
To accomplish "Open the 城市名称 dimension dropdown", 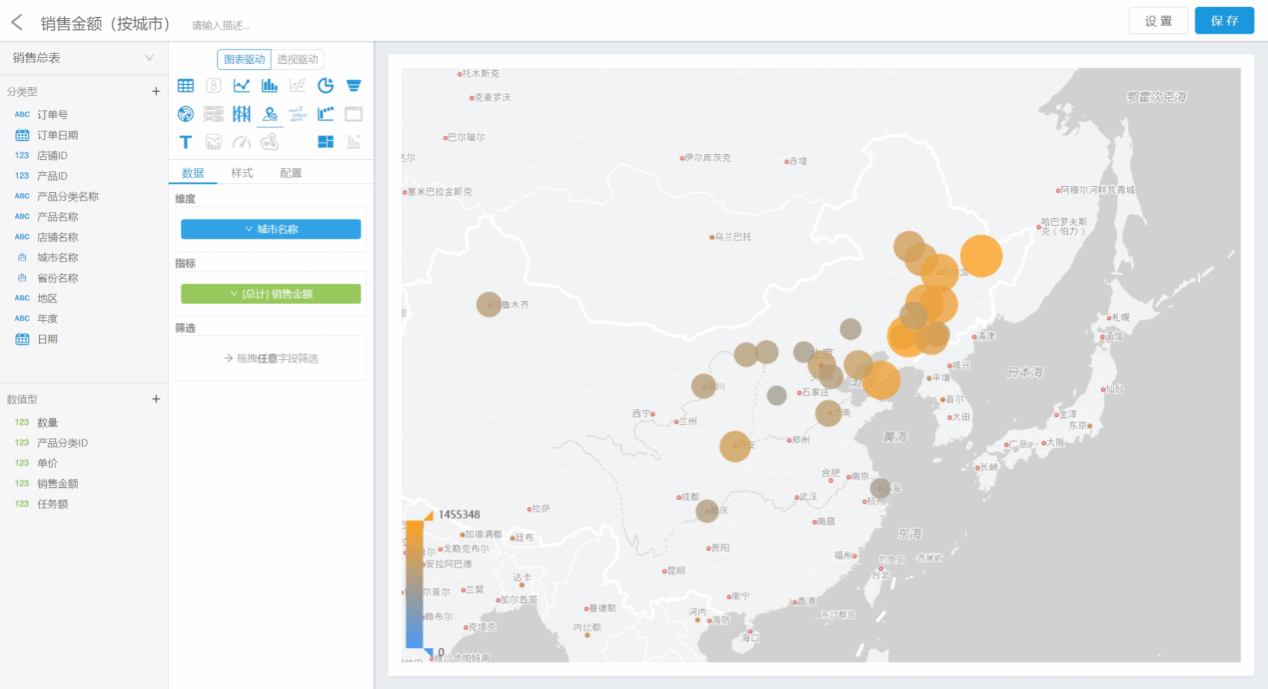I will click(x=270, y=229).
